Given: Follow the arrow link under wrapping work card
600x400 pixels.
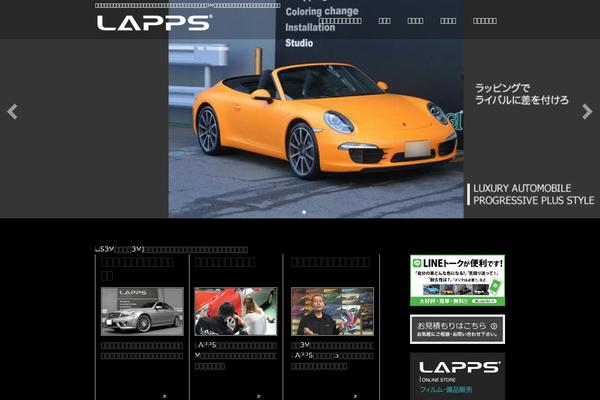Looking at the screenshot, I should 259,396.
